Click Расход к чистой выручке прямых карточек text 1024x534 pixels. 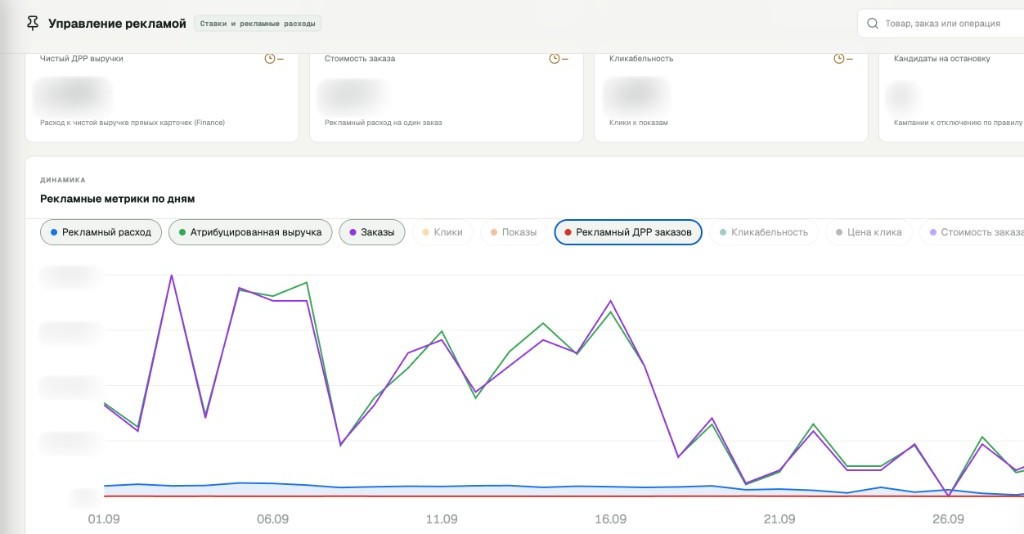[x=133, y=123]
